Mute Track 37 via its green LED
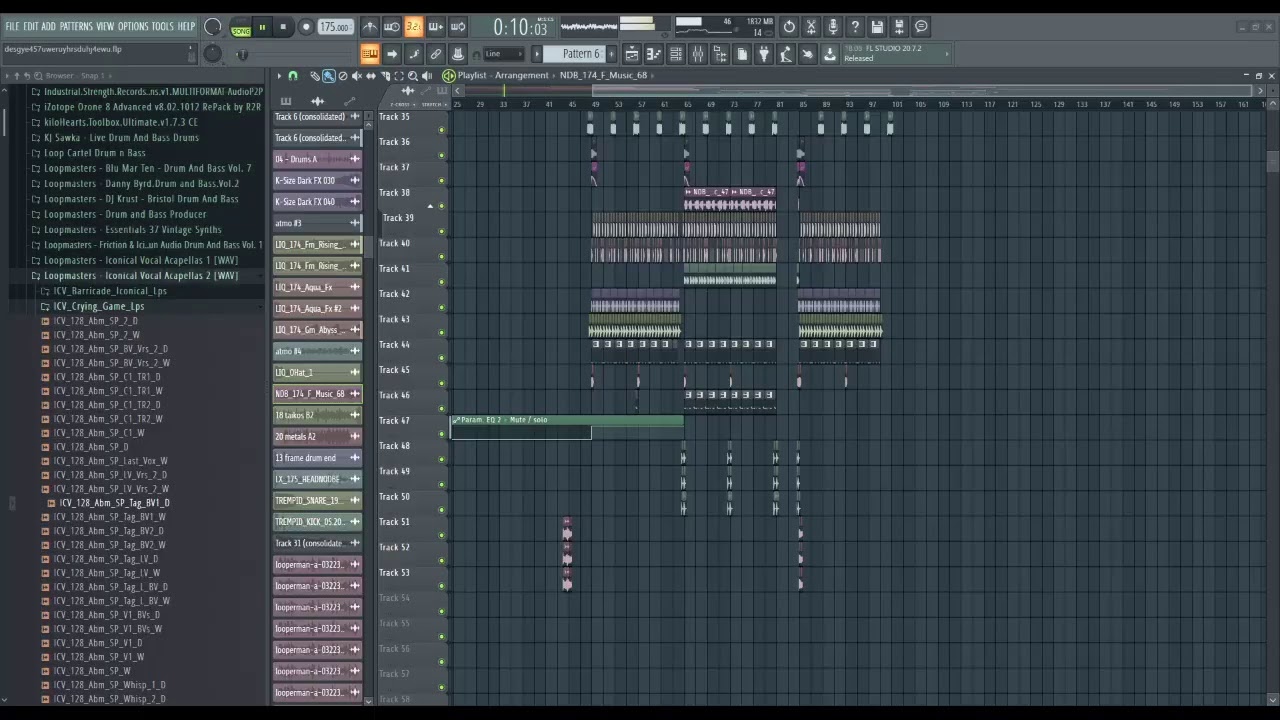The width and height of the screenshot is (1280, 720). coord(441,181)
